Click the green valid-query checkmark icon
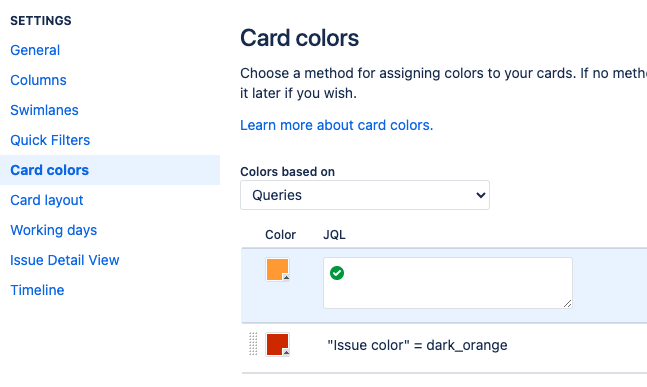Image resolution: width=647 pixels, height=387 pixels. tap(337, 273)
